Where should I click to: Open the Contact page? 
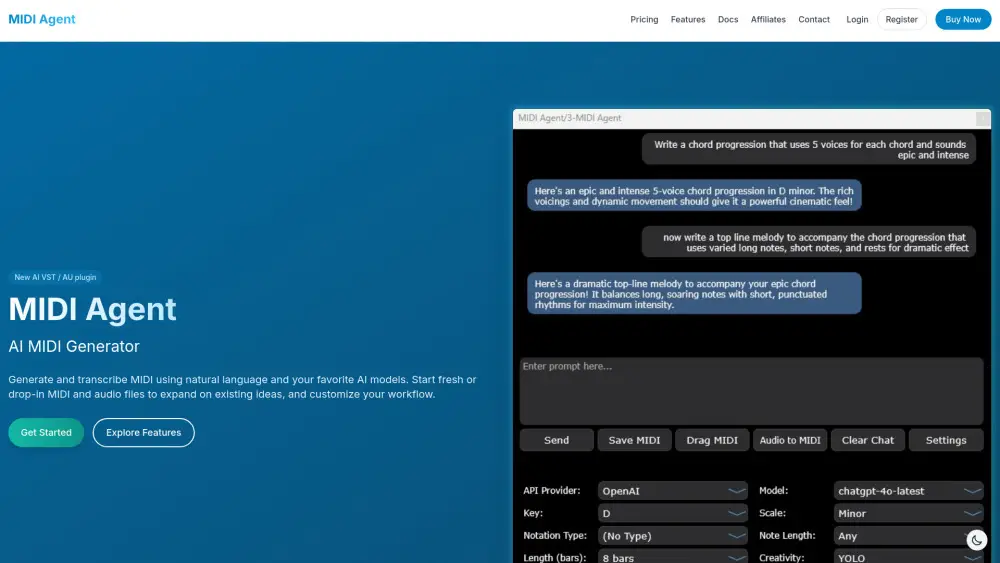pos(814,19)
